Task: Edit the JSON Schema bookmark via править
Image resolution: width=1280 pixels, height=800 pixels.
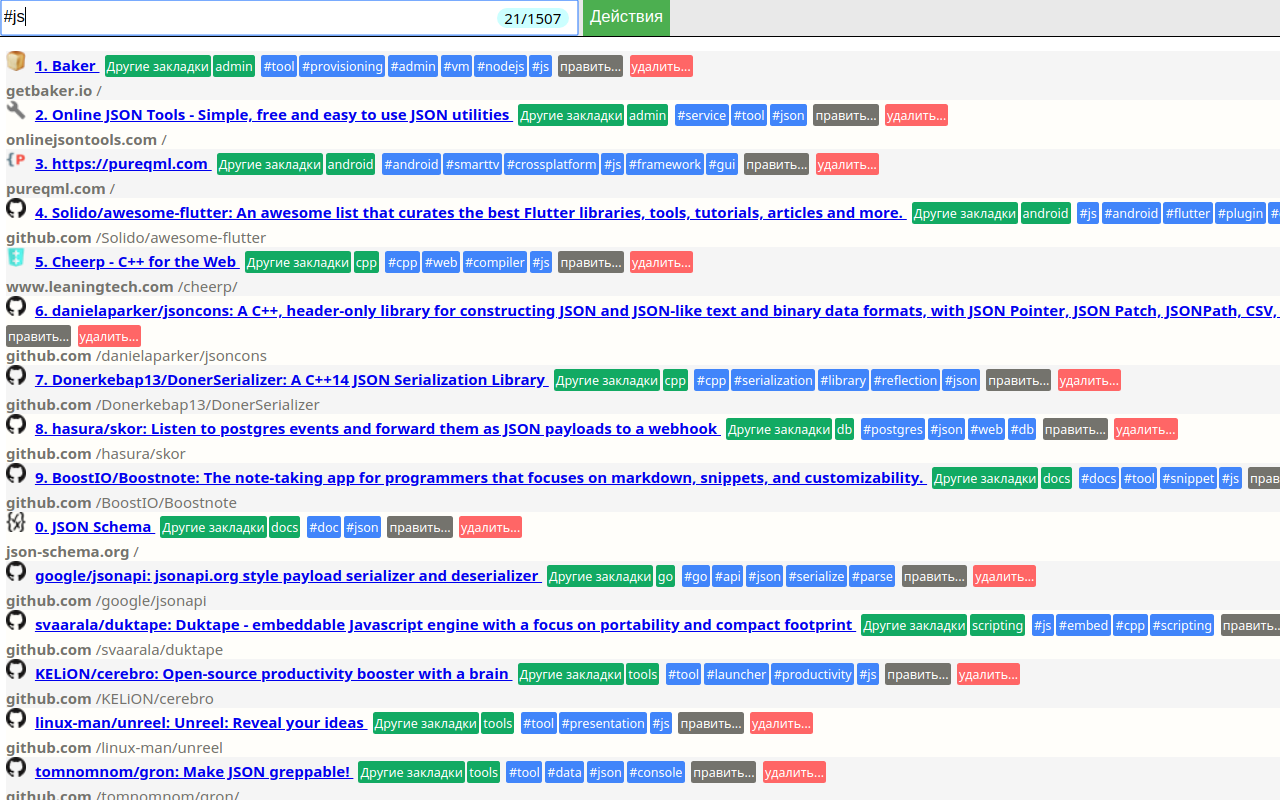Action: coord(420,527)
